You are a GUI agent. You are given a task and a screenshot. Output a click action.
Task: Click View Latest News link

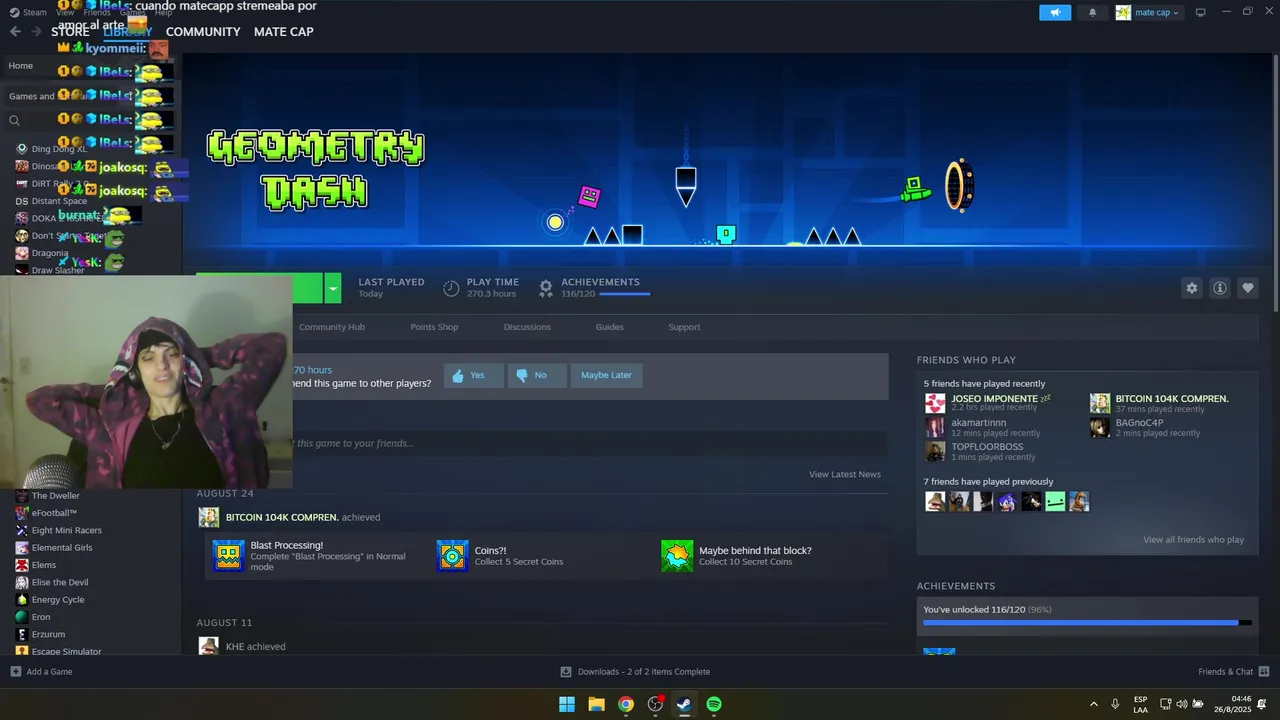[x=845, y=474]
